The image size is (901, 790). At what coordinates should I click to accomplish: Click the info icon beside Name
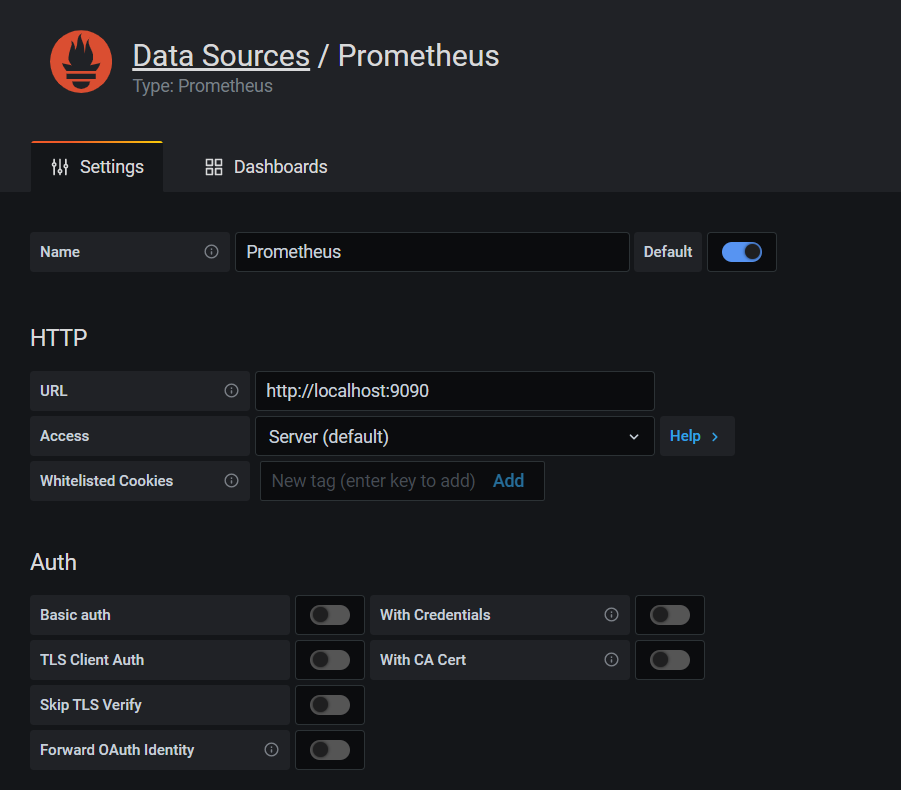click(x=211, y=252)
